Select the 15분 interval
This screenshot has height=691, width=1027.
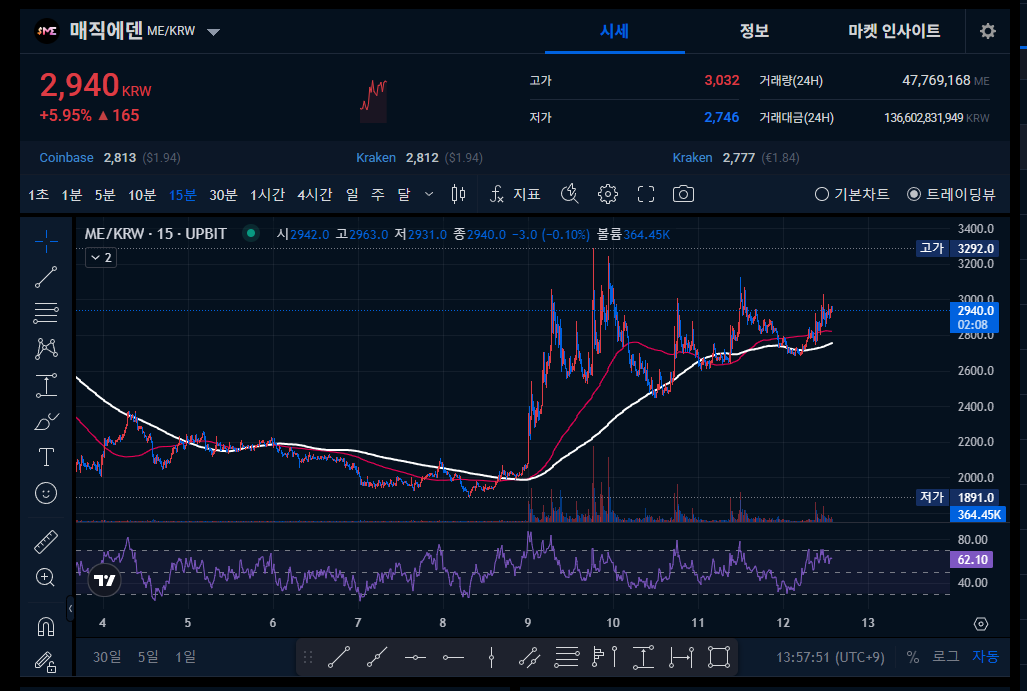(183, 195)
